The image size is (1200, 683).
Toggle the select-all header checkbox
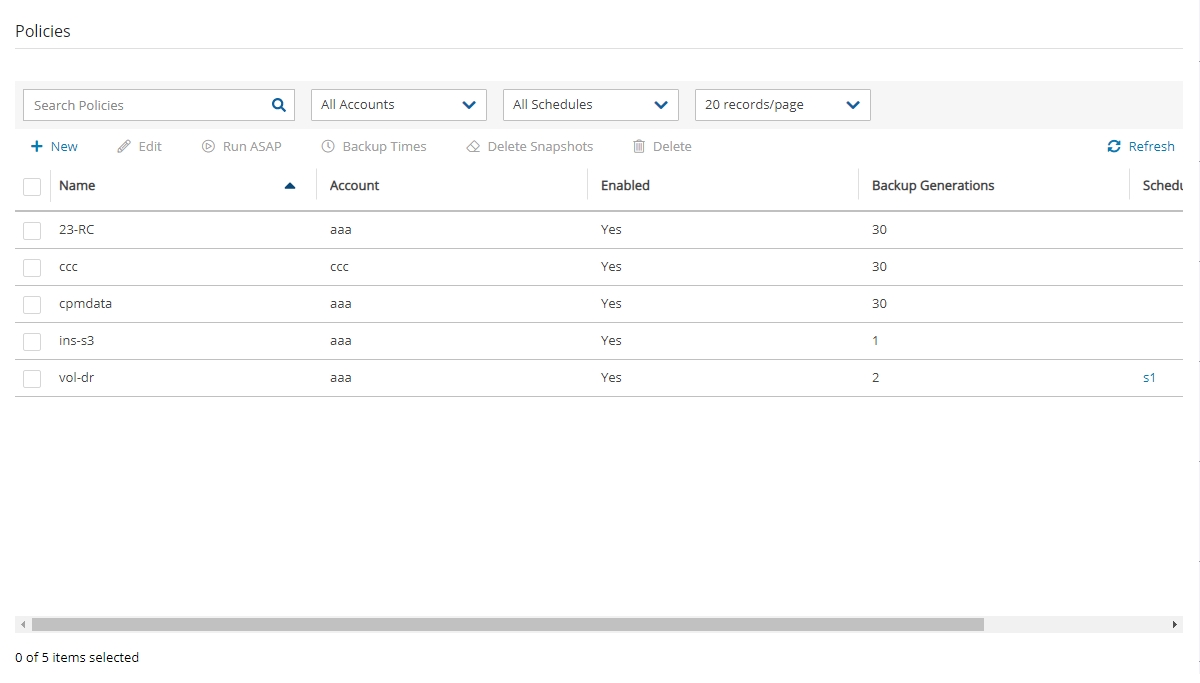tap(32, 186)
